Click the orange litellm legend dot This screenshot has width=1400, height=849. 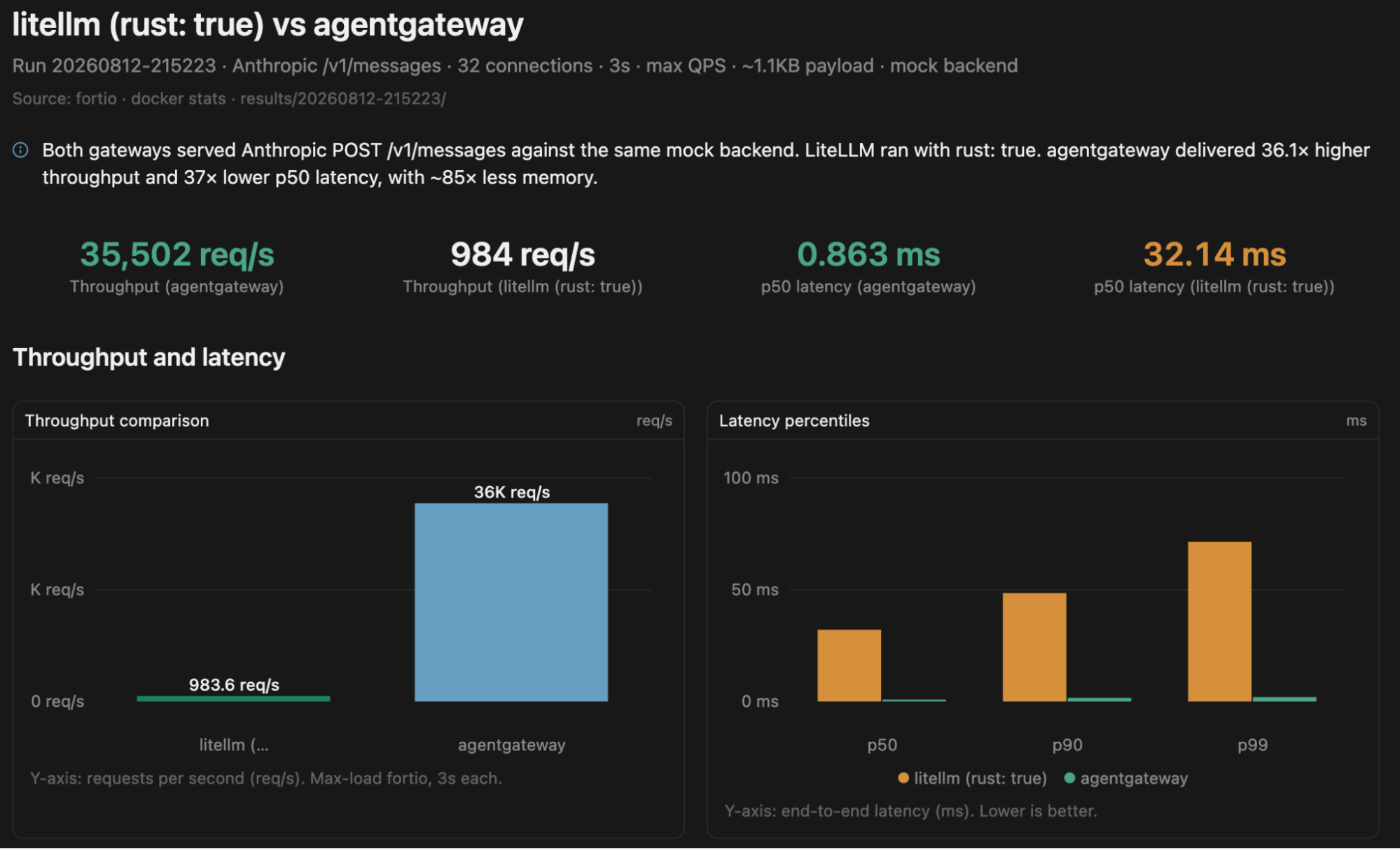pos(903,778)
